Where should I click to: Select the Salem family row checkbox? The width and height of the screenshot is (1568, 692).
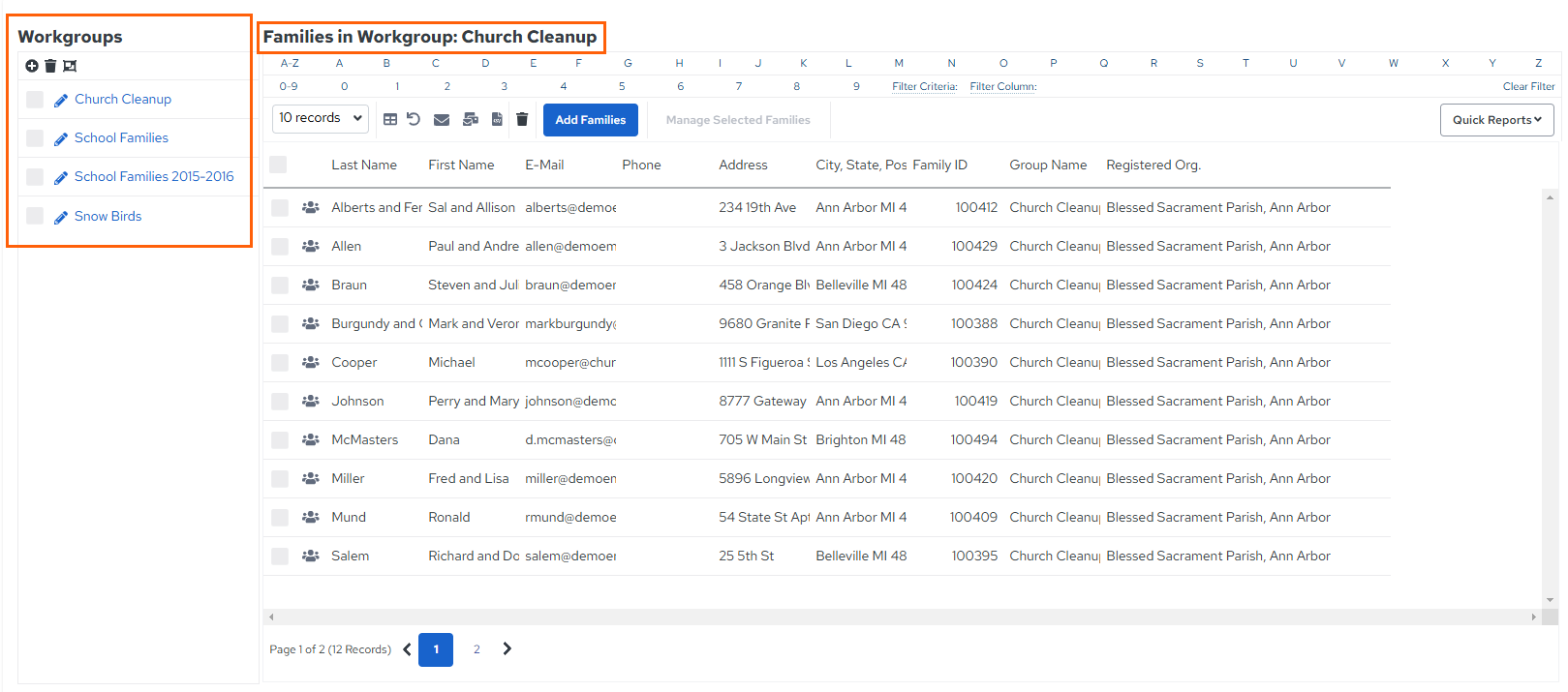[x=280, y=557]
